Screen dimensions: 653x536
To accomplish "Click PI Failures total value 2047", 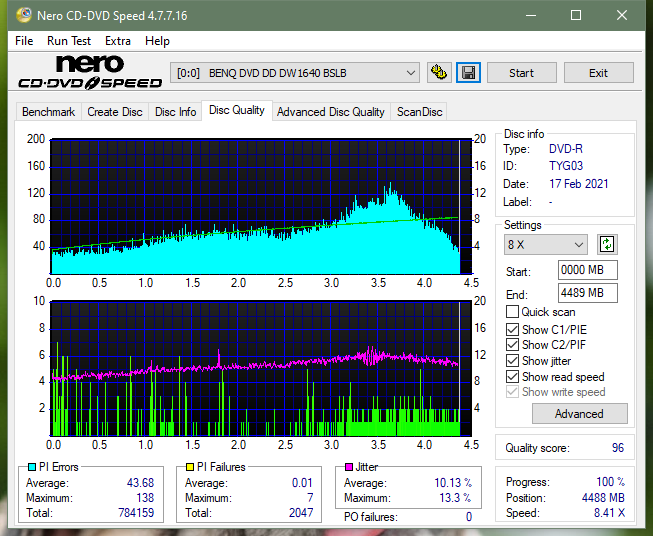I will (x=301, y=513).
